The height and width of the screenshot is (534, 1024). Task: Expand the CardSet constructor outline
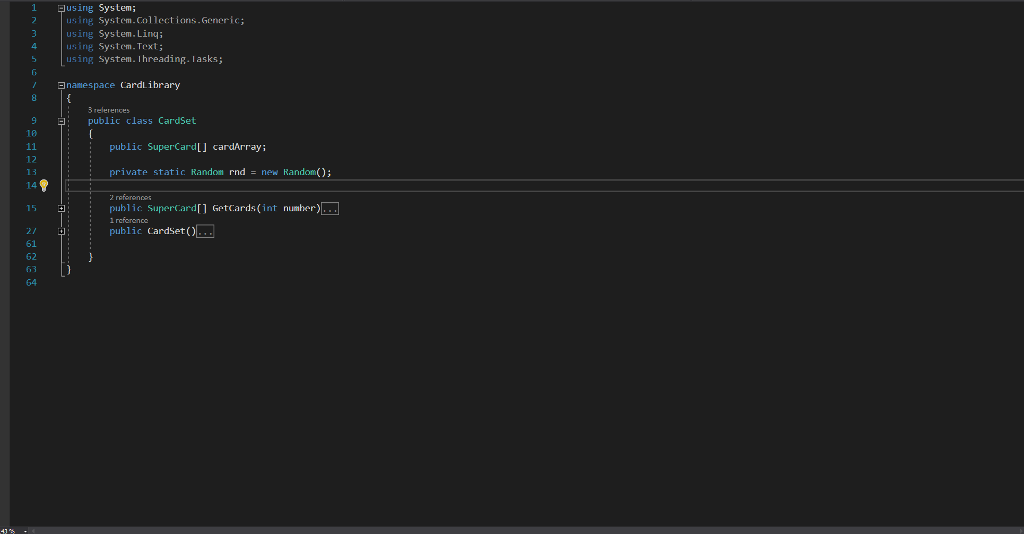(x=61, y=231)
